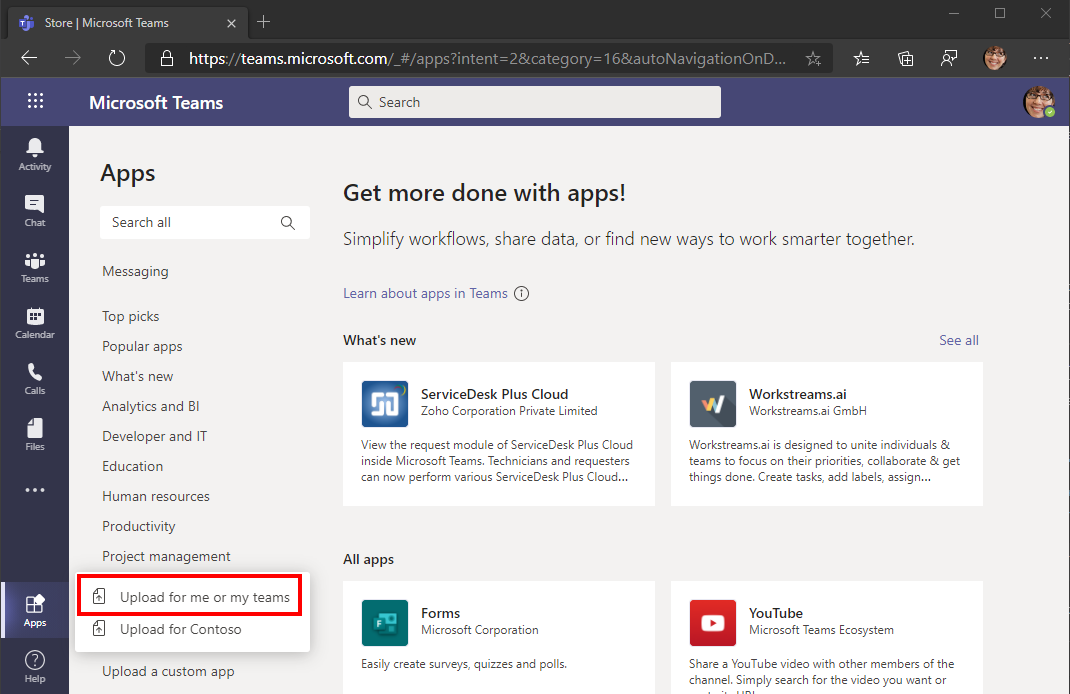
Task: Open browser settings and more menu
Action: coord(1041,59)
